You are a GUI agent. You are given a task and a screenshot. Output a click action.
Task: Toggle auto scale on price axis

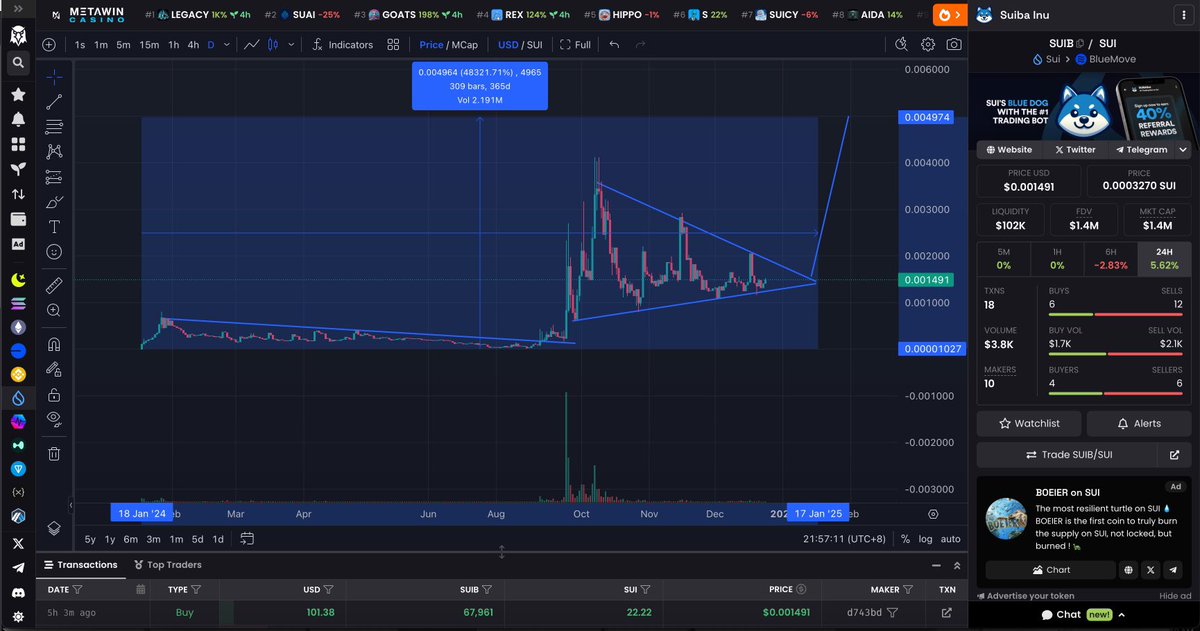pos(951,539)
